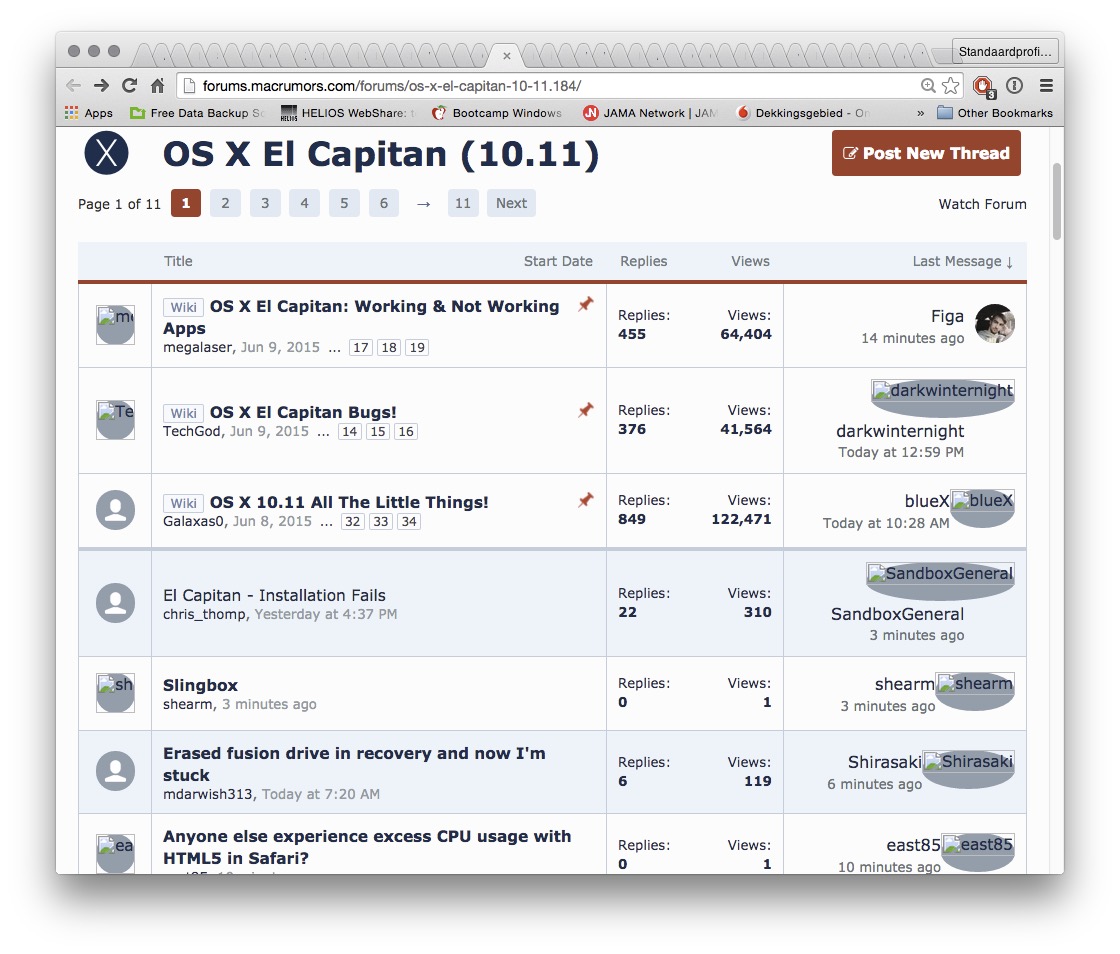Open Dekkingsgebied bookmark
Viewport: 1120px width, 954px height.
click(802, 113)
